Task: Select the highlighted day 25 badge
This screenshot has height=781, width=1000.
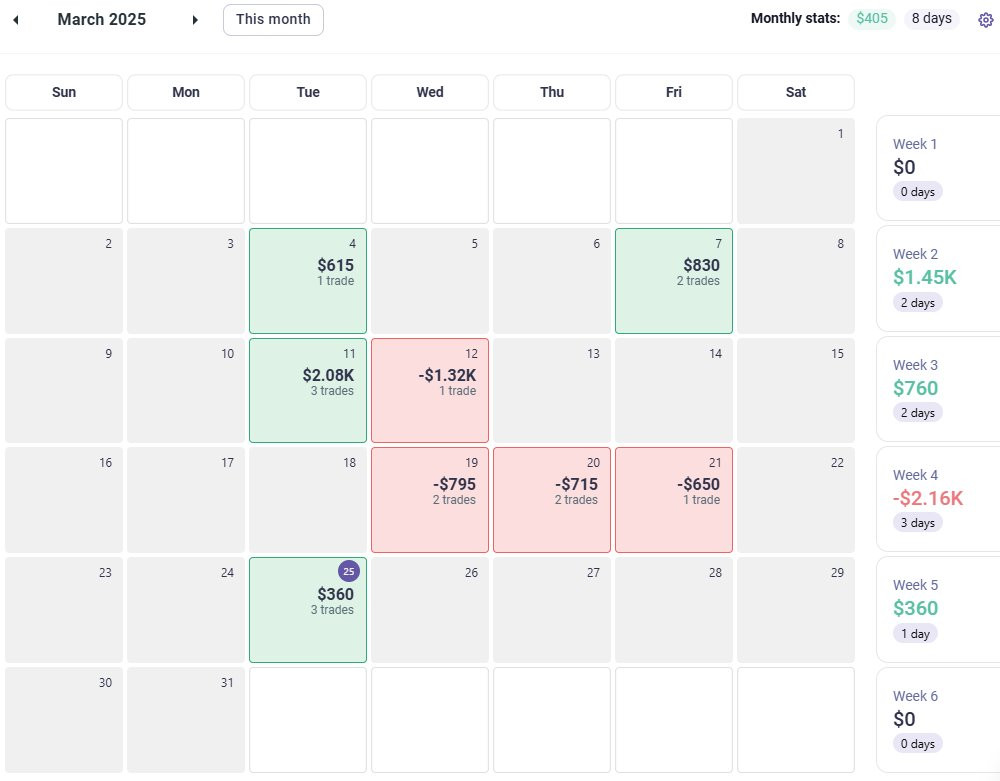Action: pyautogui.click(x=348, y=571)
